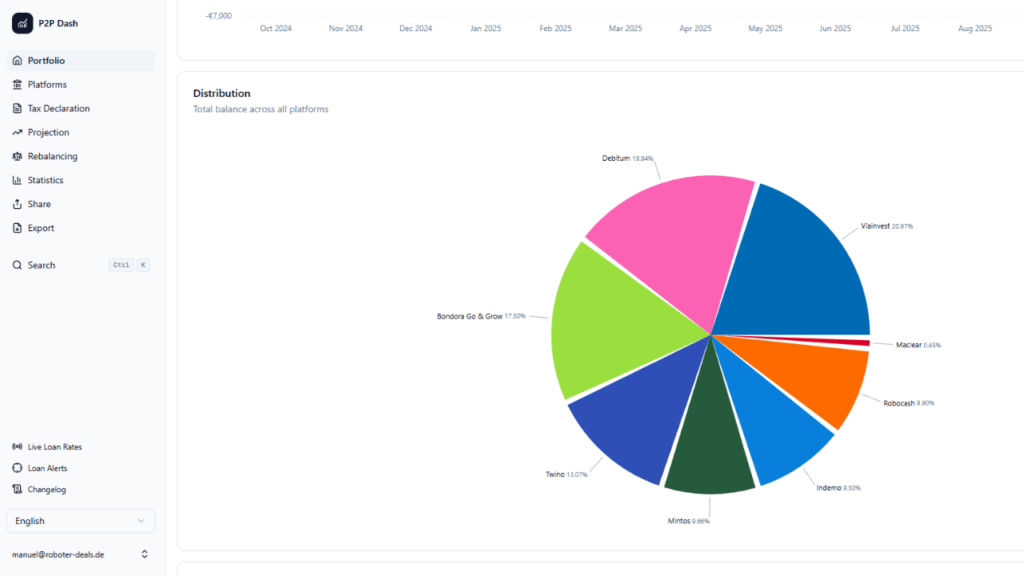Click the Projection trend arrow icon
The image size is (1024, 576).
pyautogui.click(x=17, y=133)
